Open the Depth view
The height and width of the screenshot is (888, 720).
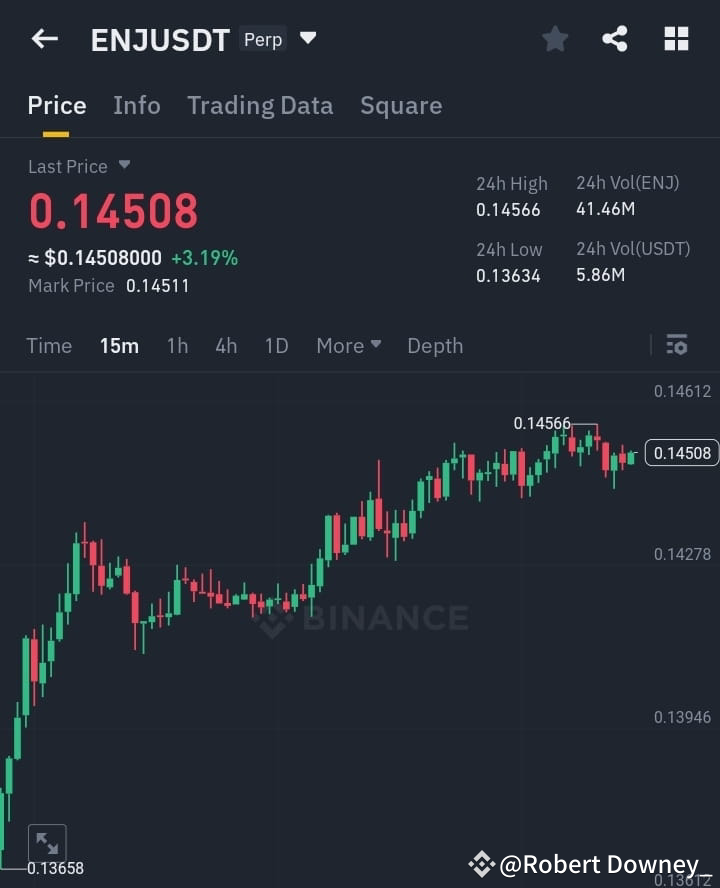coord(435,345)
